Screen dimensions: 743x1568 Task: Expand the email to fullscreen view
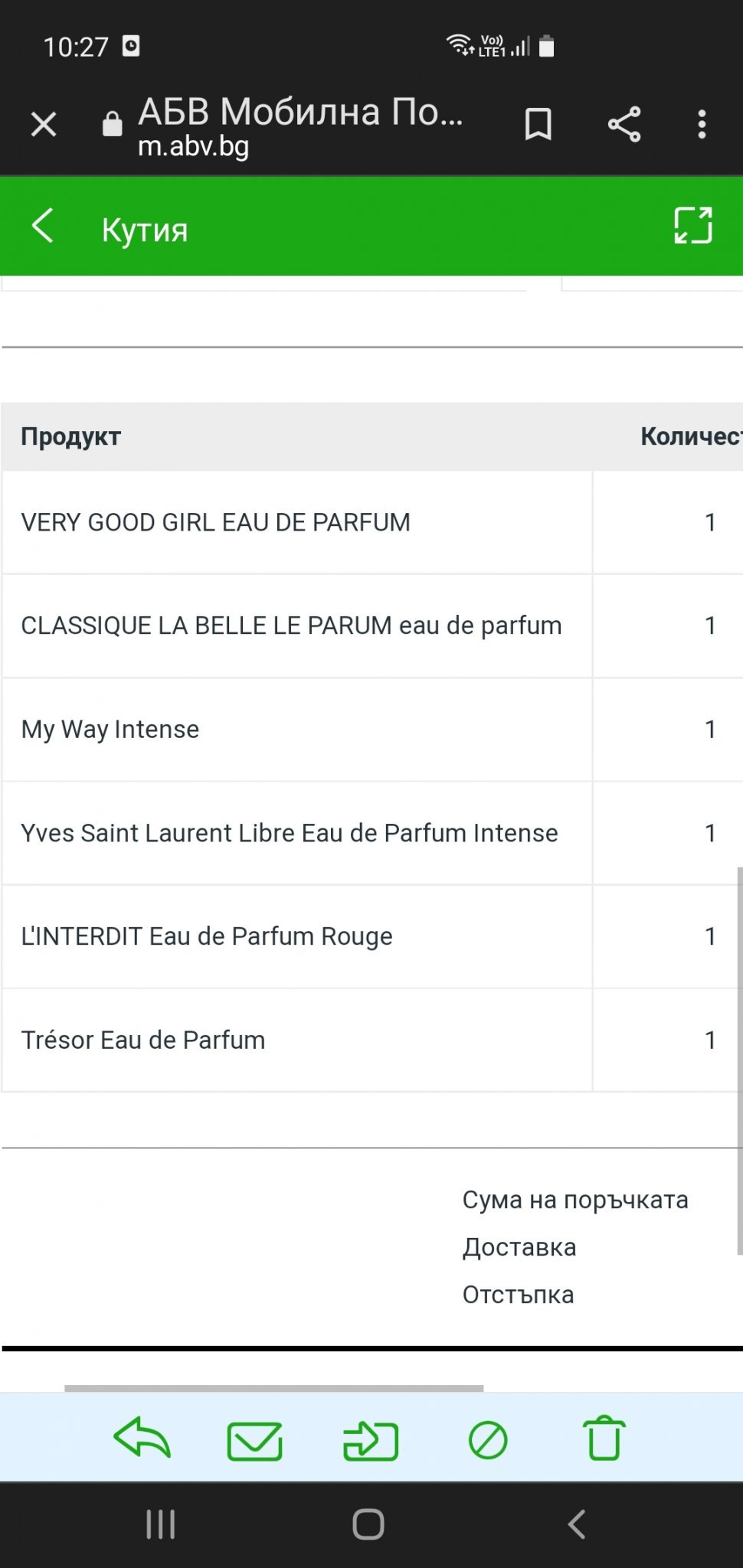click(693, 226)
